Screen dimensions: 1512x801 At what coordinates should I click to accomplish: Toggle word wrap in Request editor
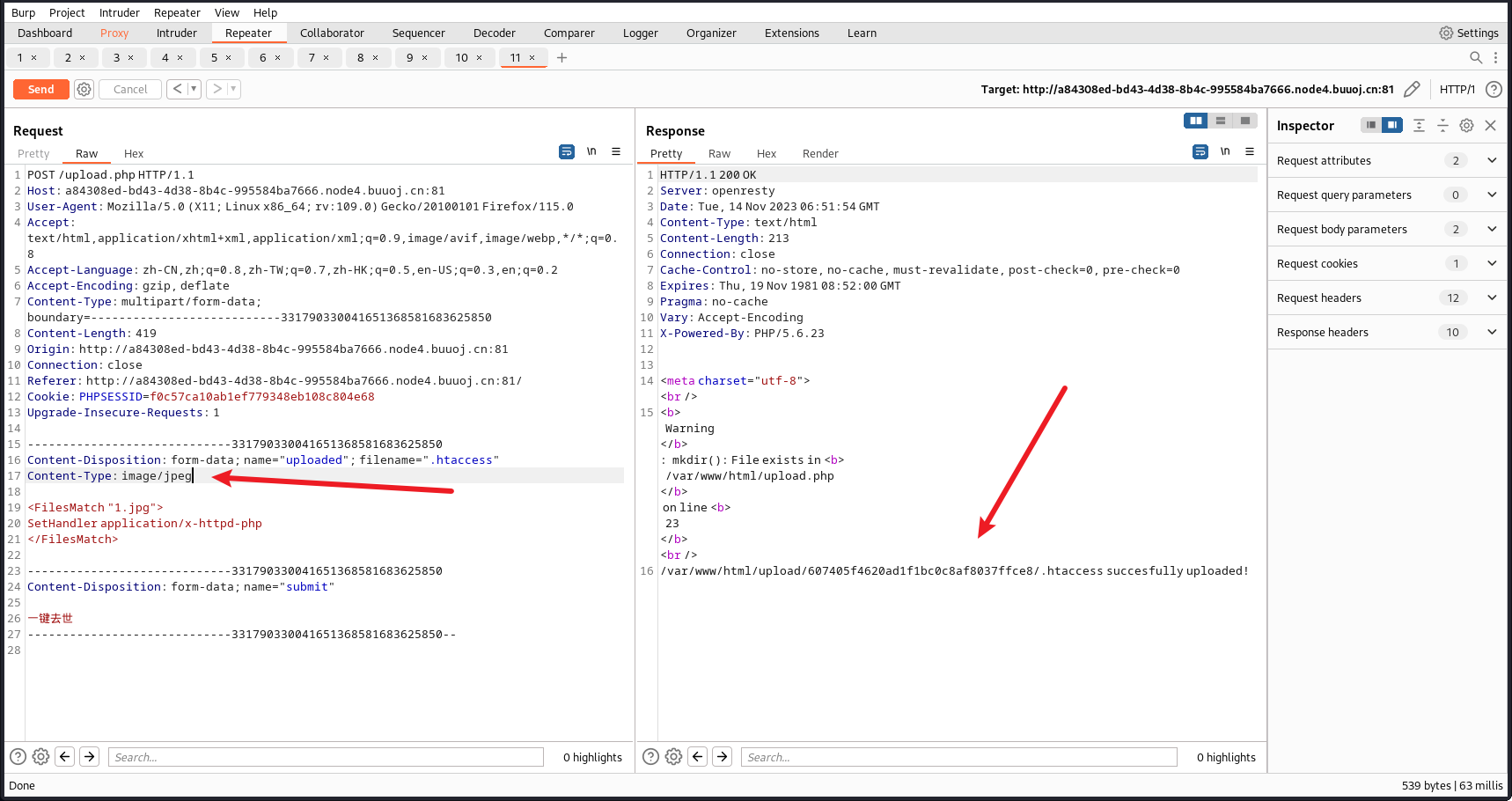pos(567,151)
